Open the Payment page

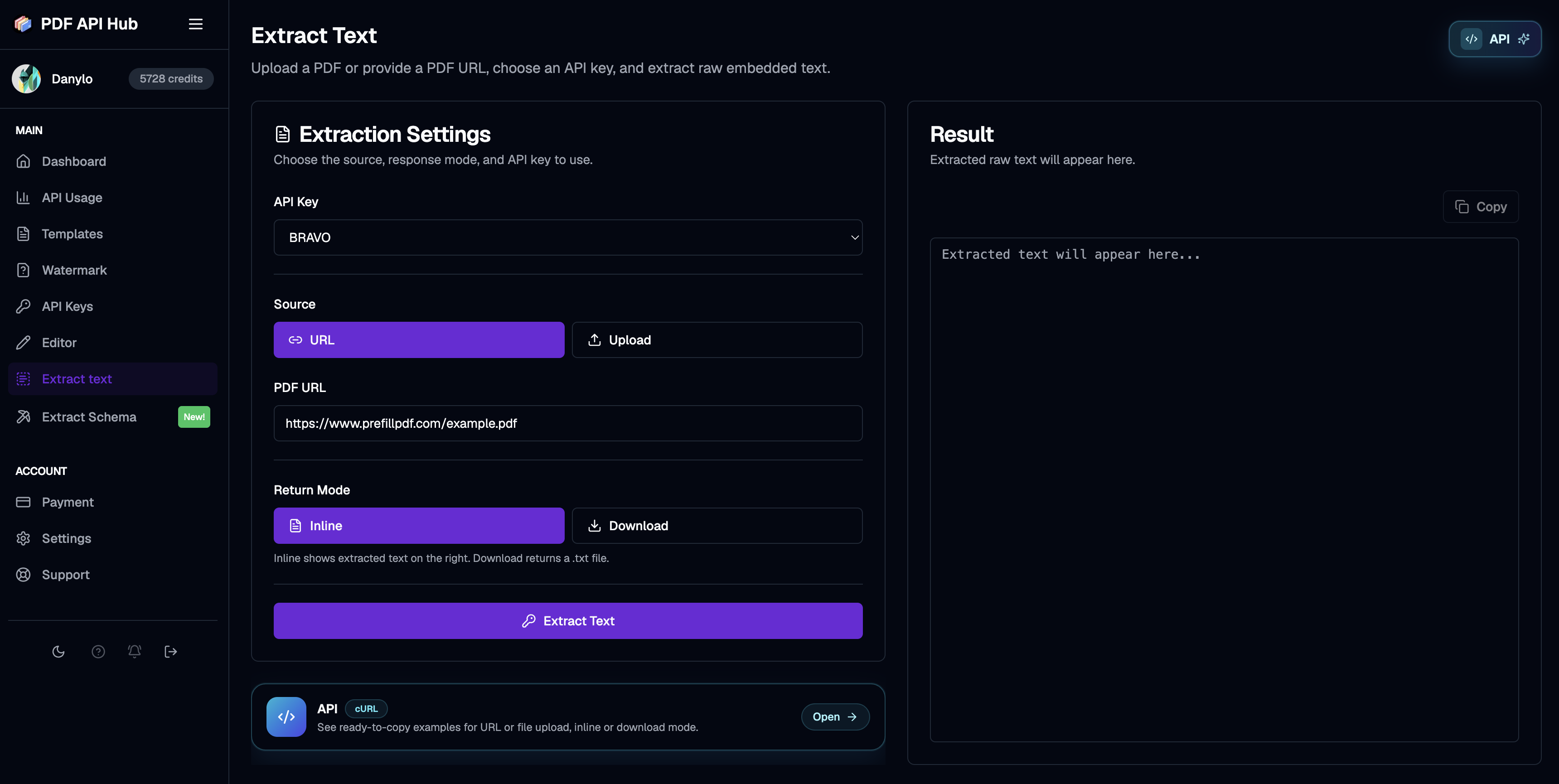click(112, 502)
